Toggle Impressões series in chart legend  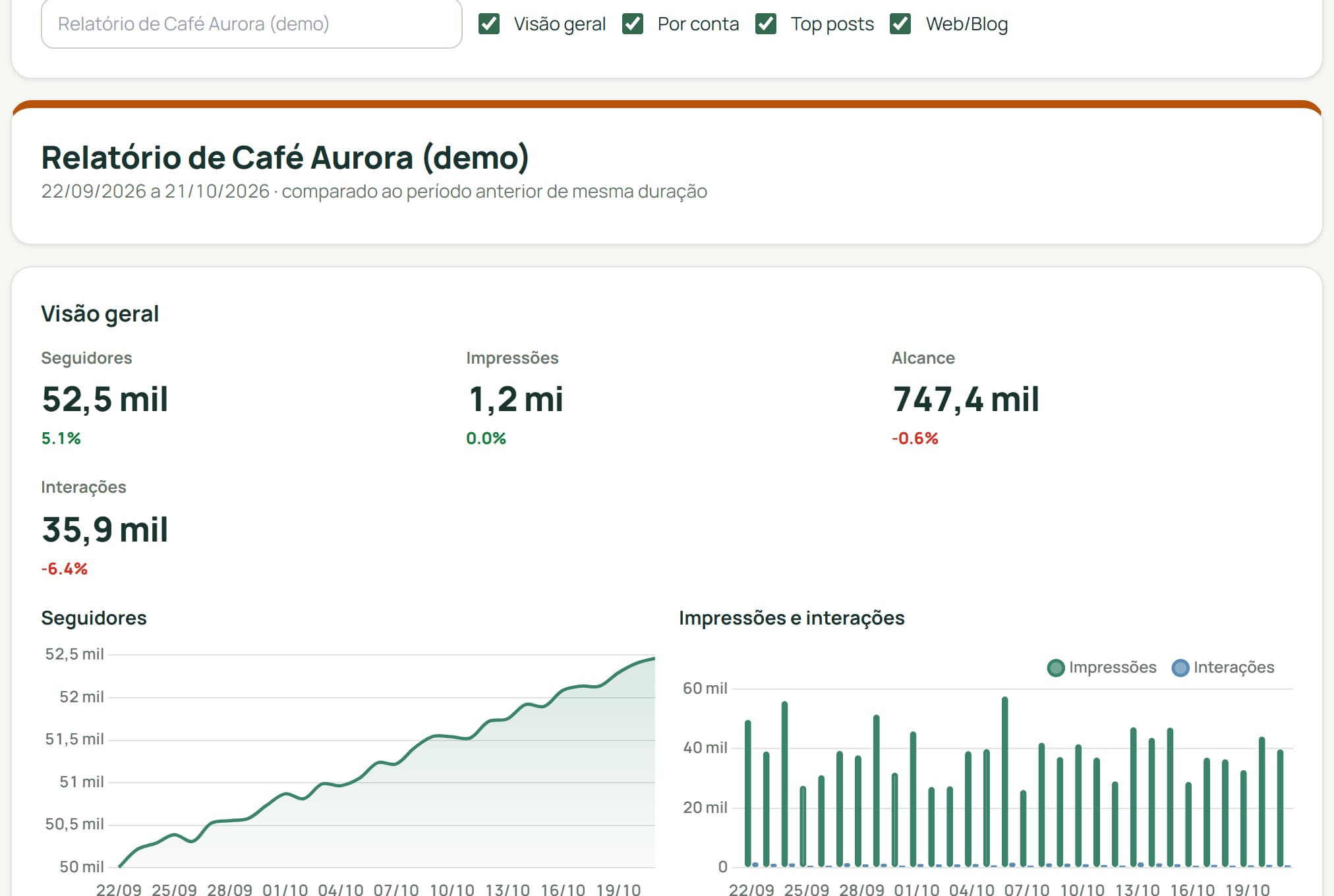pyautogui.click(x=1101, y=667)
